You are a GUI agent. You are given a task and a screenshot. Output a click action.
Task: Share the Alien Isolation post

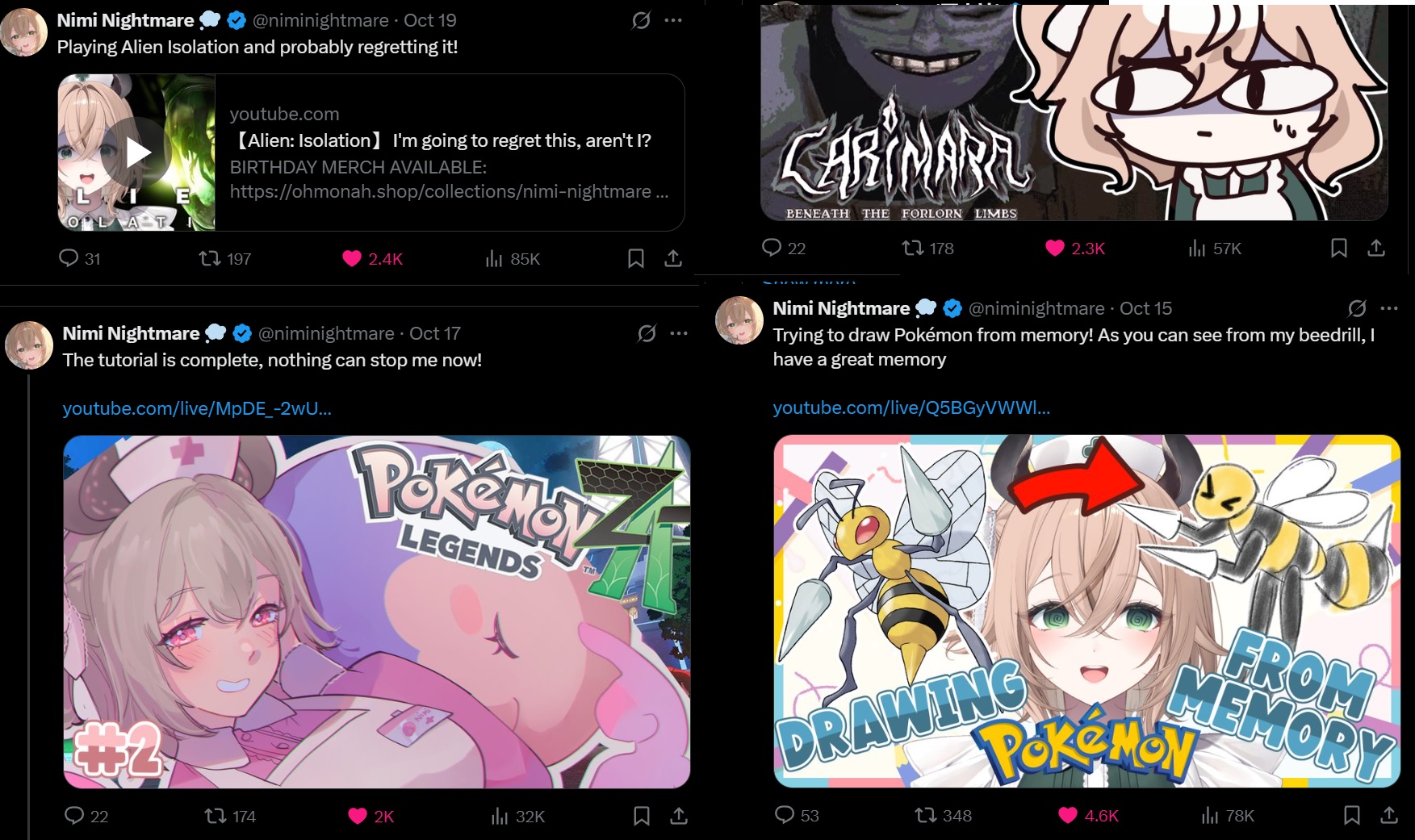[673, 258]
